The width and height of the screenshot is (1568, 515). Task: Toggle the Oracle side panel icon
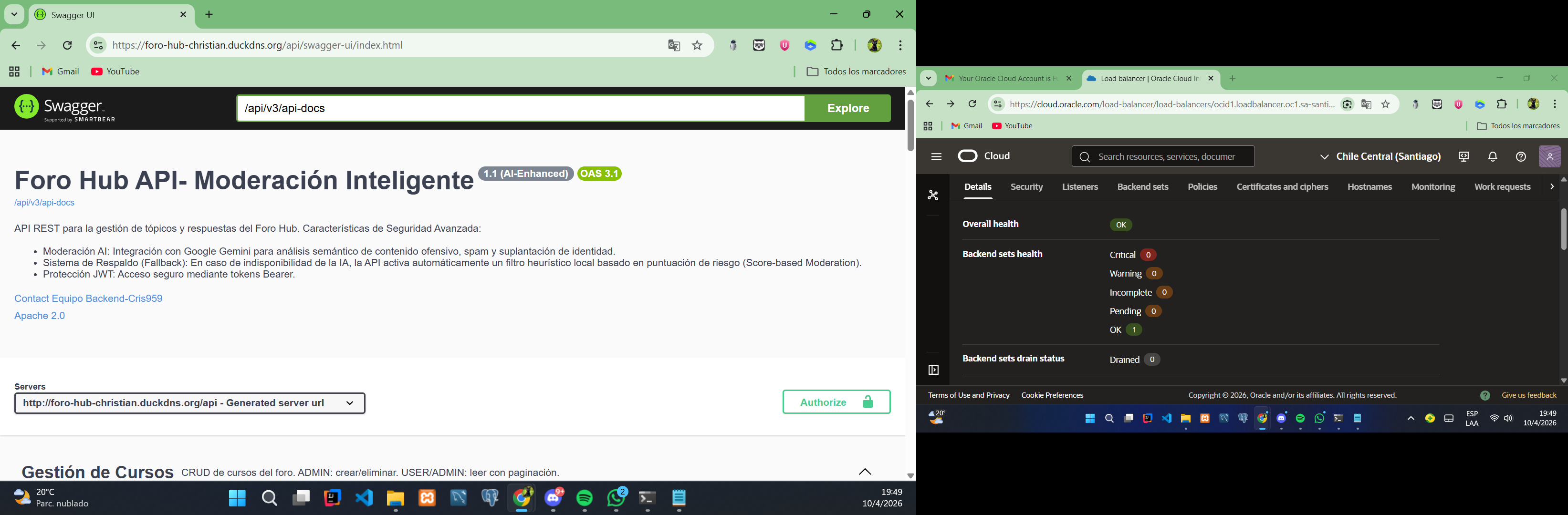click(933, 370)
